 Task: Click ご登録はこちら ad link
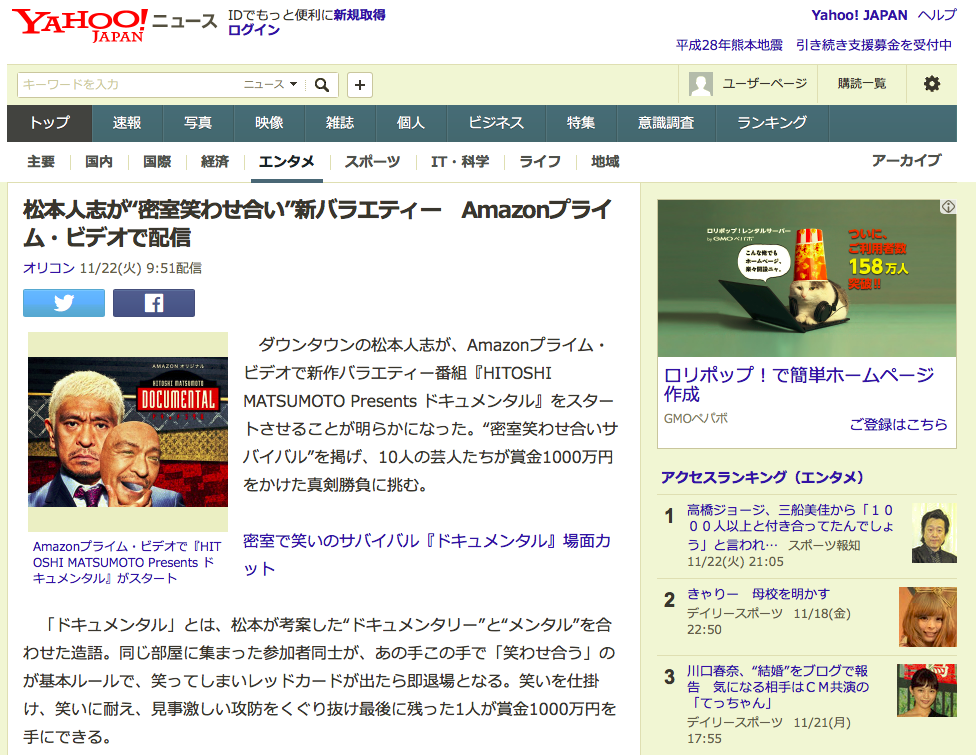(898, 424)
